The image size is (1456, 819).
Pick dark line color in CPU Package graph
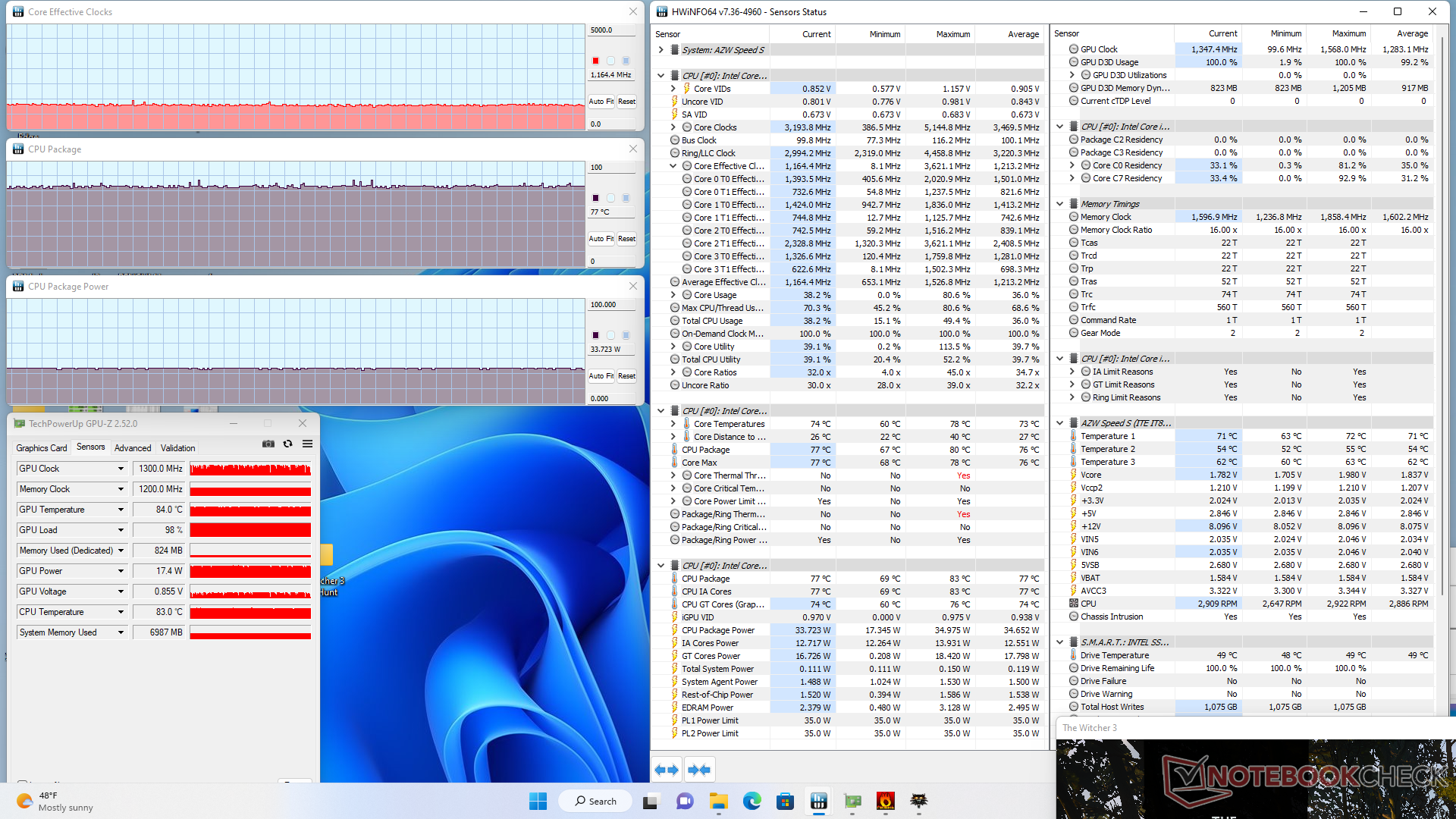click(x=596, y=198)
